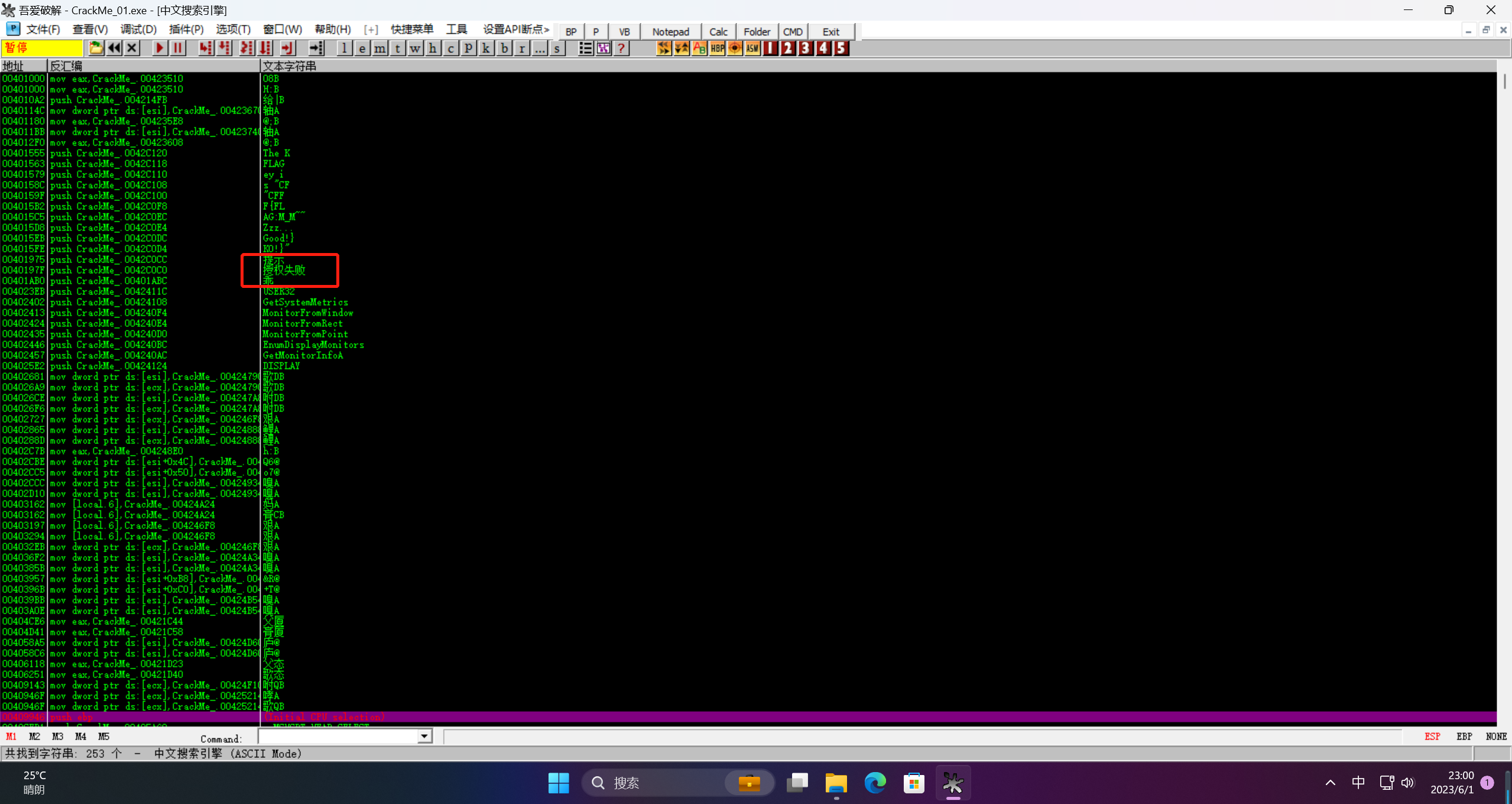Open the 插件(P) plugins menu
This screenshot has width=1512, height=804.
[x=186, y=30]
